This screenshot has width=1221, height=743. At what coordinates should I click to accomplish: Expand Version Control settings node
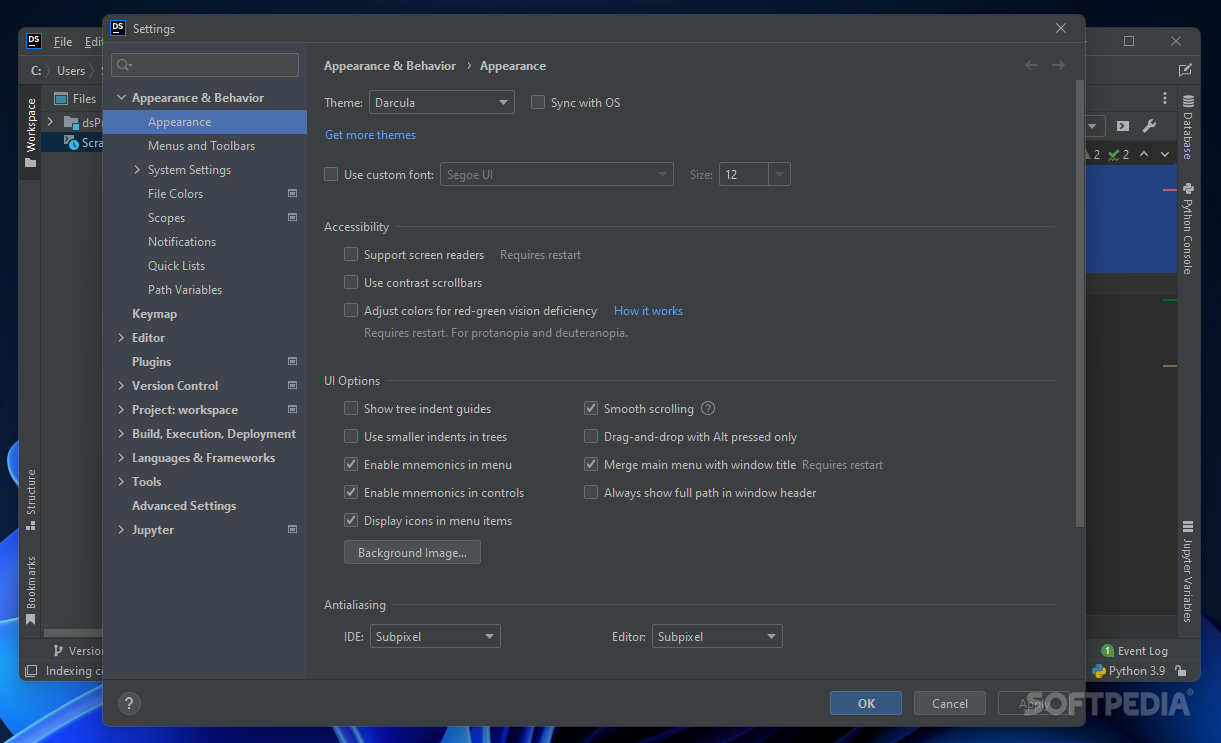pyautogui.click(x=121, y=385)
